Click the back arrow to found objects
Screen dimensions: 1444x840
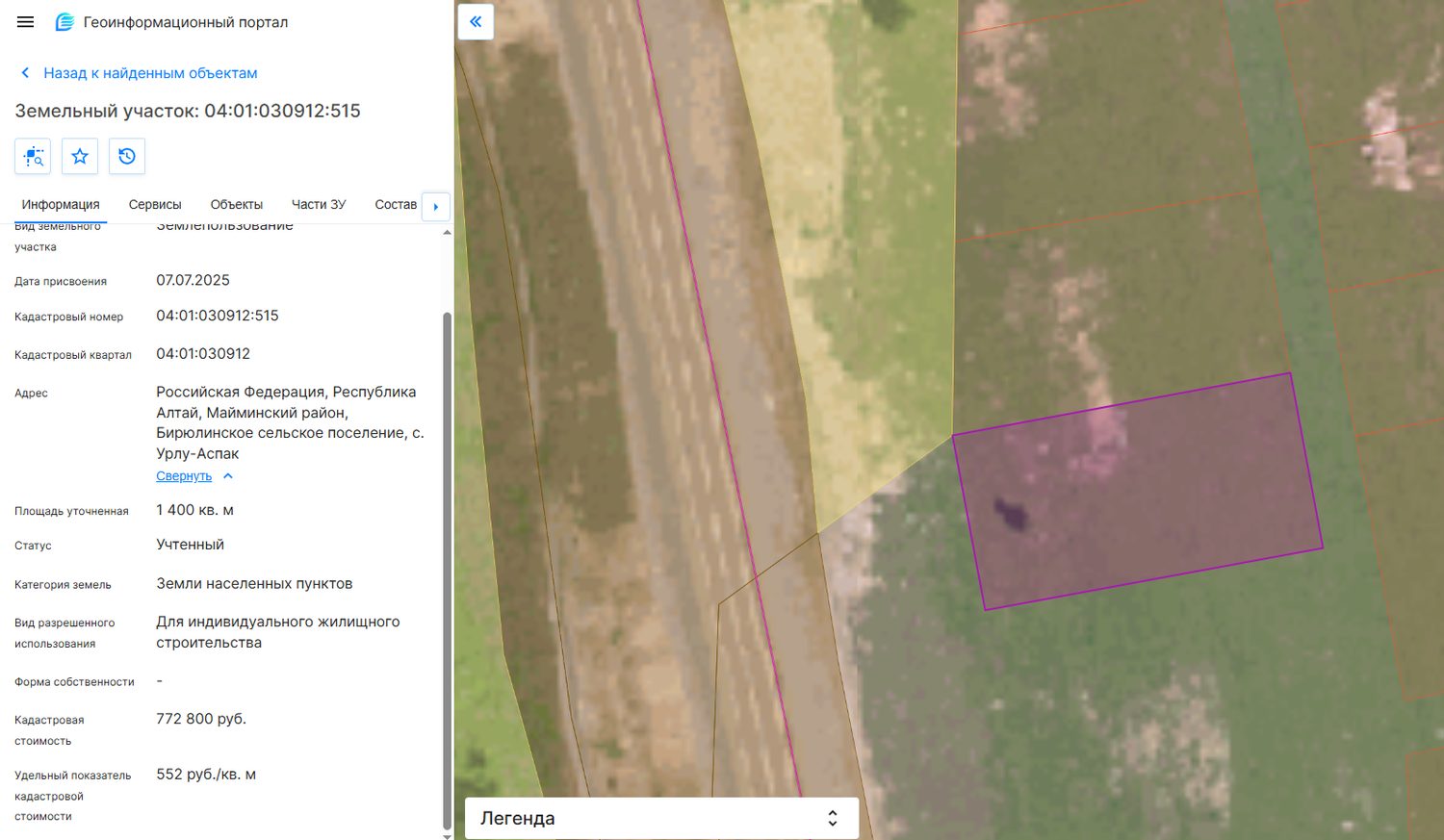(25, 73)
